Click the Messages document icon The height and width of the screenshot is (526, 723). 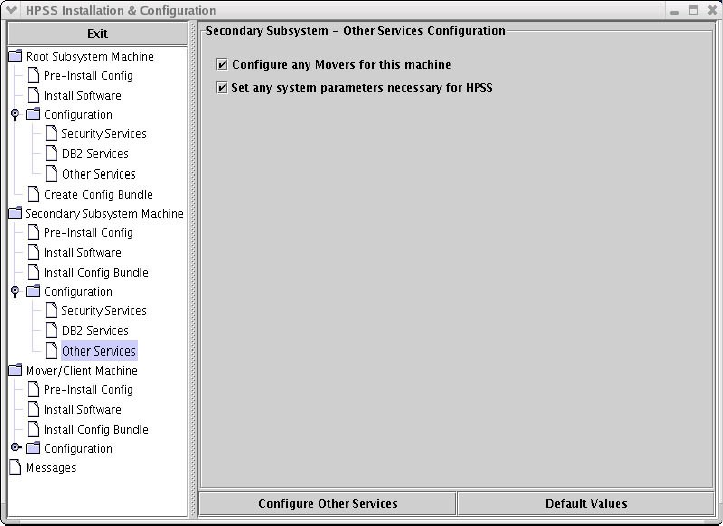pos(16,467)
